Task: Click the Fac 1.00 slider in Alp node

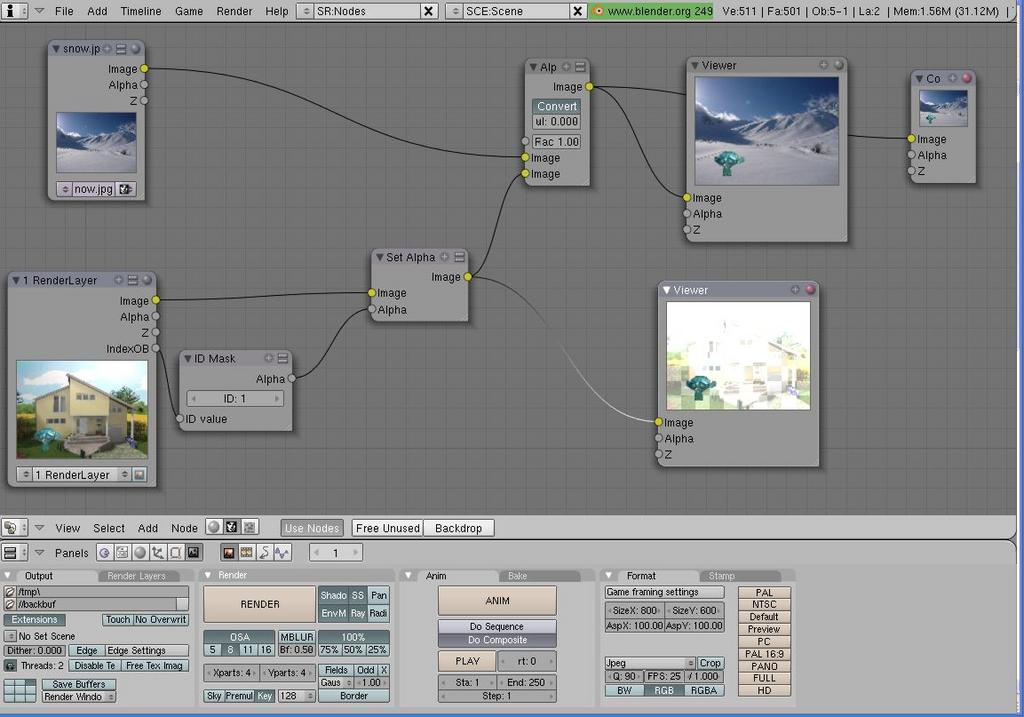Action: pos(556,142)
